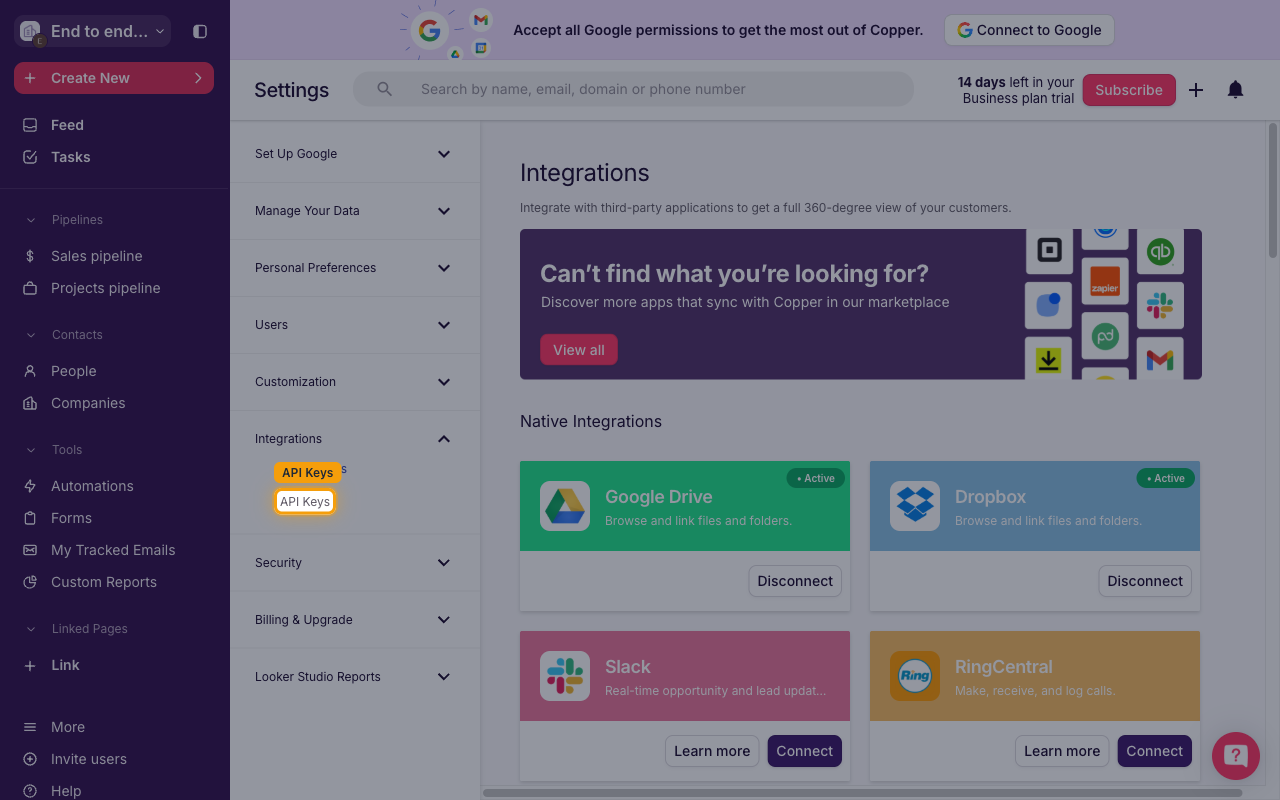
Task: Click the People person icon
Action: pos(30,371)
